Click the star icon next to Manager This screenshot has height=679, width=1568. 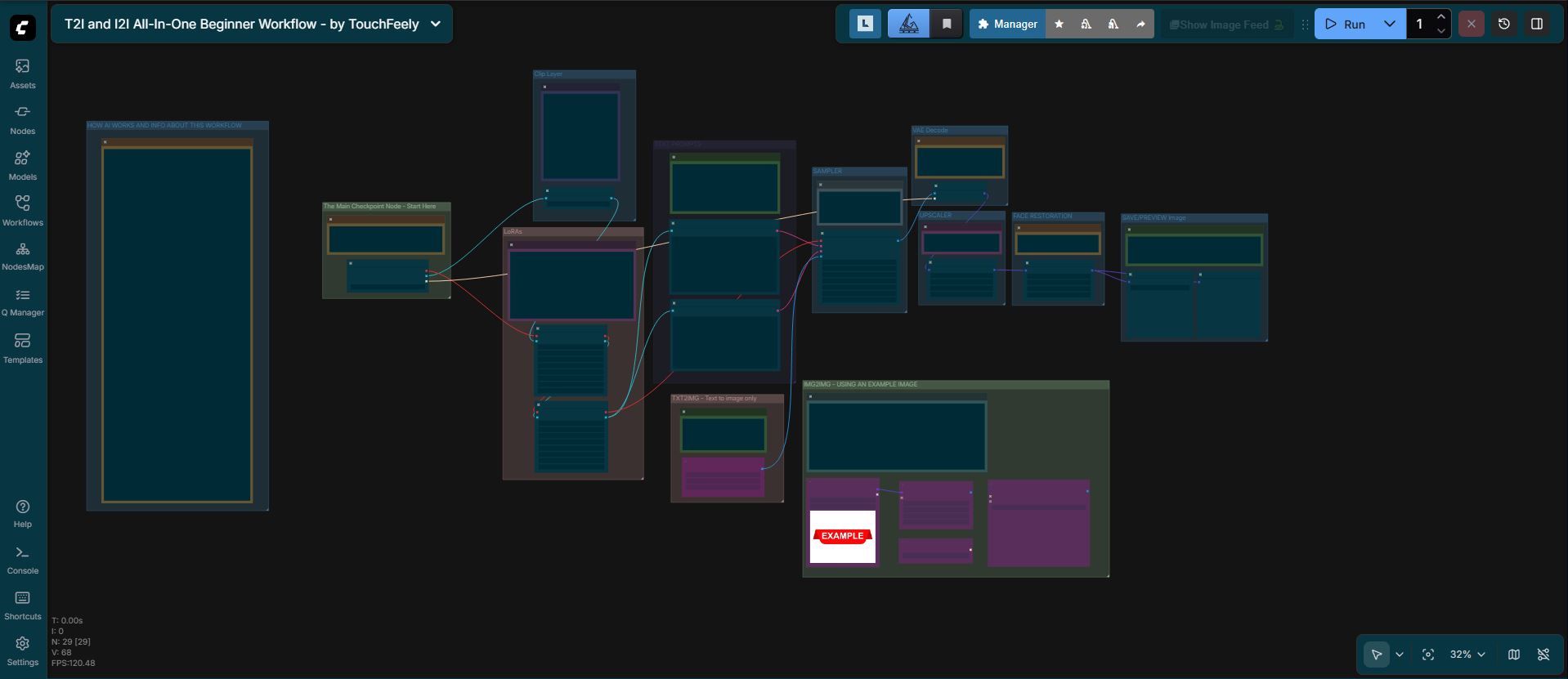pos(1059,25)
